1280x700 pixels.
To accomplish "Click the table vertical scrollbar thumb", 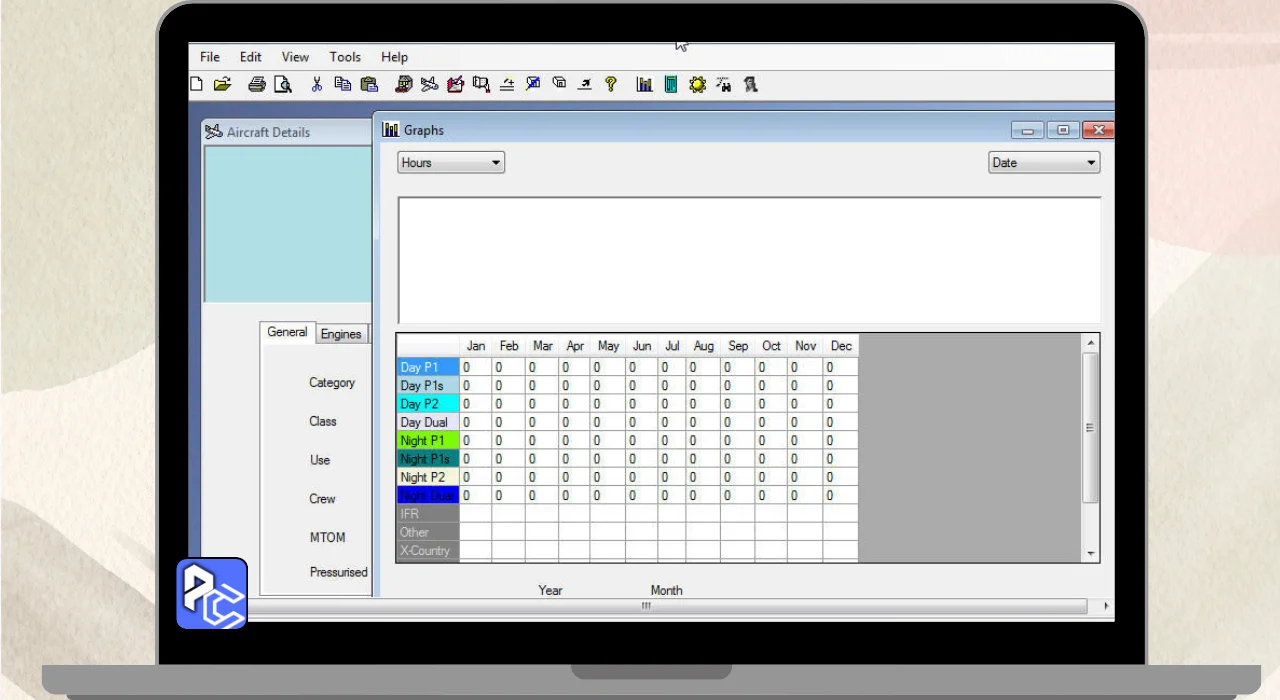I will 1090,427.
